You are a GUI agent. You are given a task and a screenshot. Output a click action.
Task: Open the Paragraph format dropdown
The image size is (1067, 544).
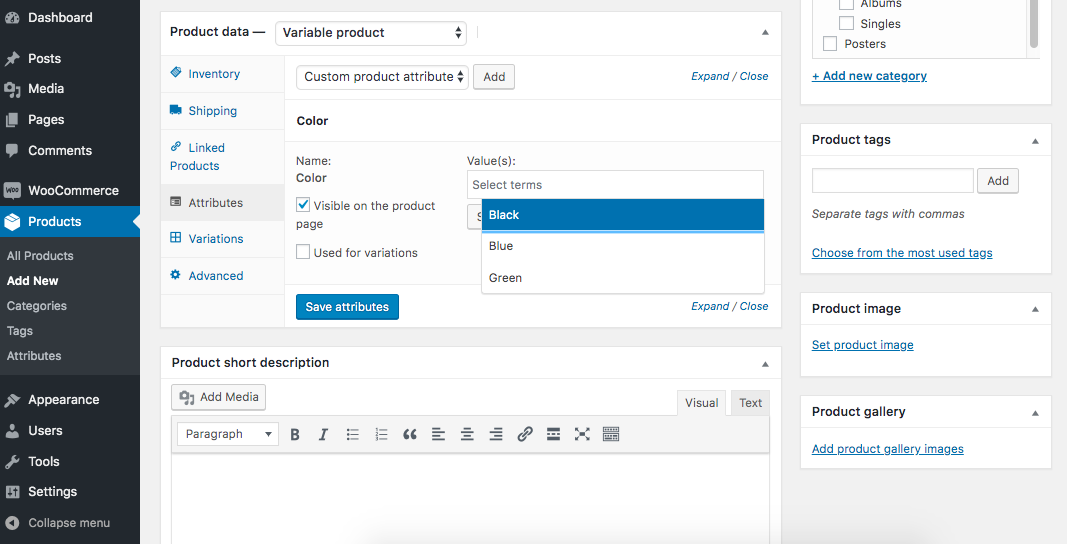[x=228, y=434]
